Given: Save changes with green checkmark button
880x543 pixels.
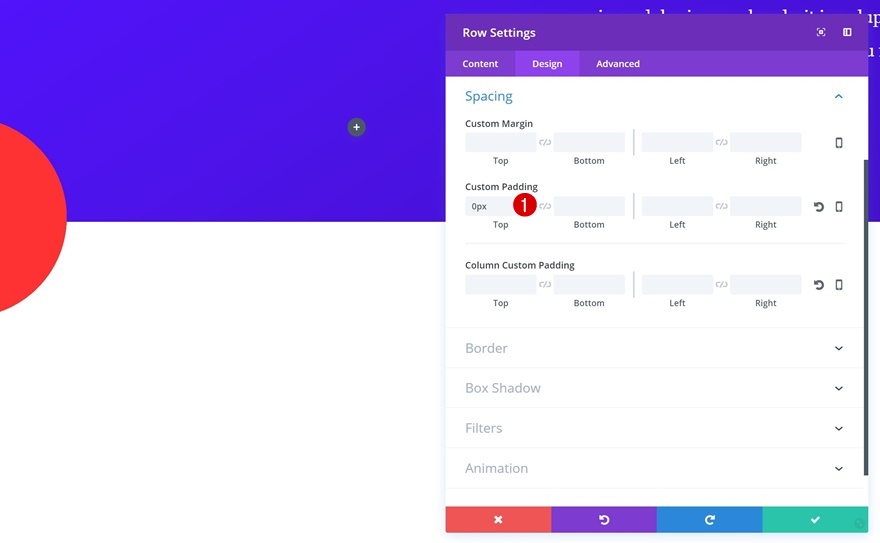Looking at the screenshot, I should (815, 520).
